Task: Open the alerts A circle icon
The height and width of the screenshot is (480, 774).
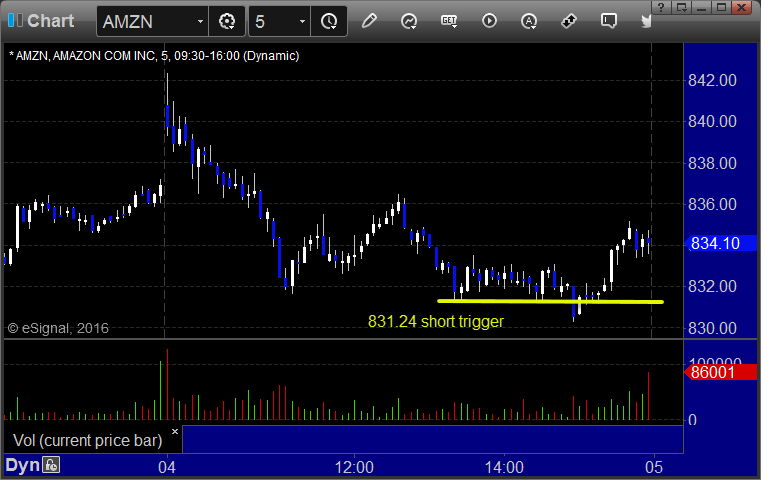Action: pyautogui.click(x=529, y=21)
